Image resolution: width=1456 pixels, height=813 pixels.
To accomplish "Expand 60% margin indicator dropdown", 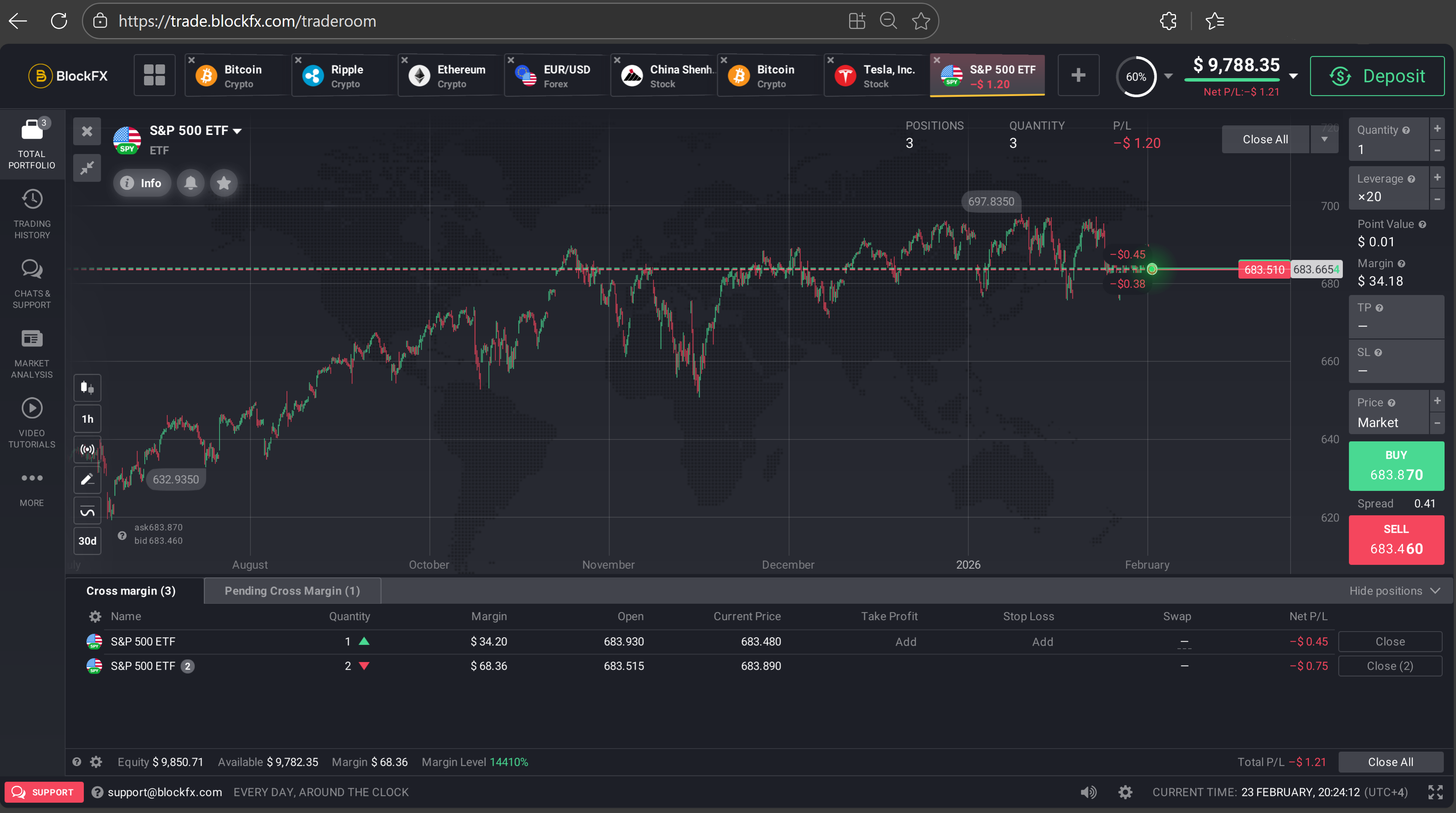I will [x=1168, y=76].
